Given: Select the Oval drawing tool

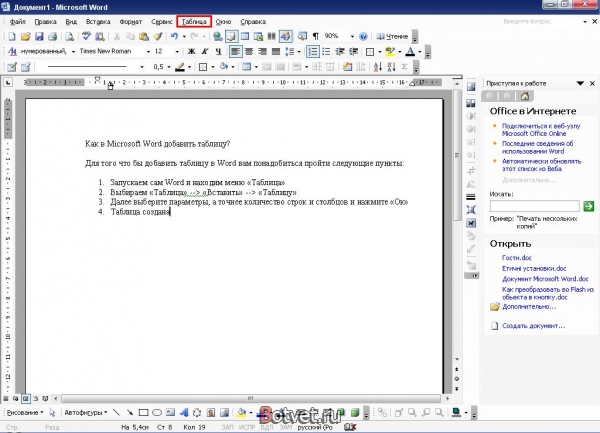Looking at the screenshot, I should pyautogui.click(x=157, y=412).
